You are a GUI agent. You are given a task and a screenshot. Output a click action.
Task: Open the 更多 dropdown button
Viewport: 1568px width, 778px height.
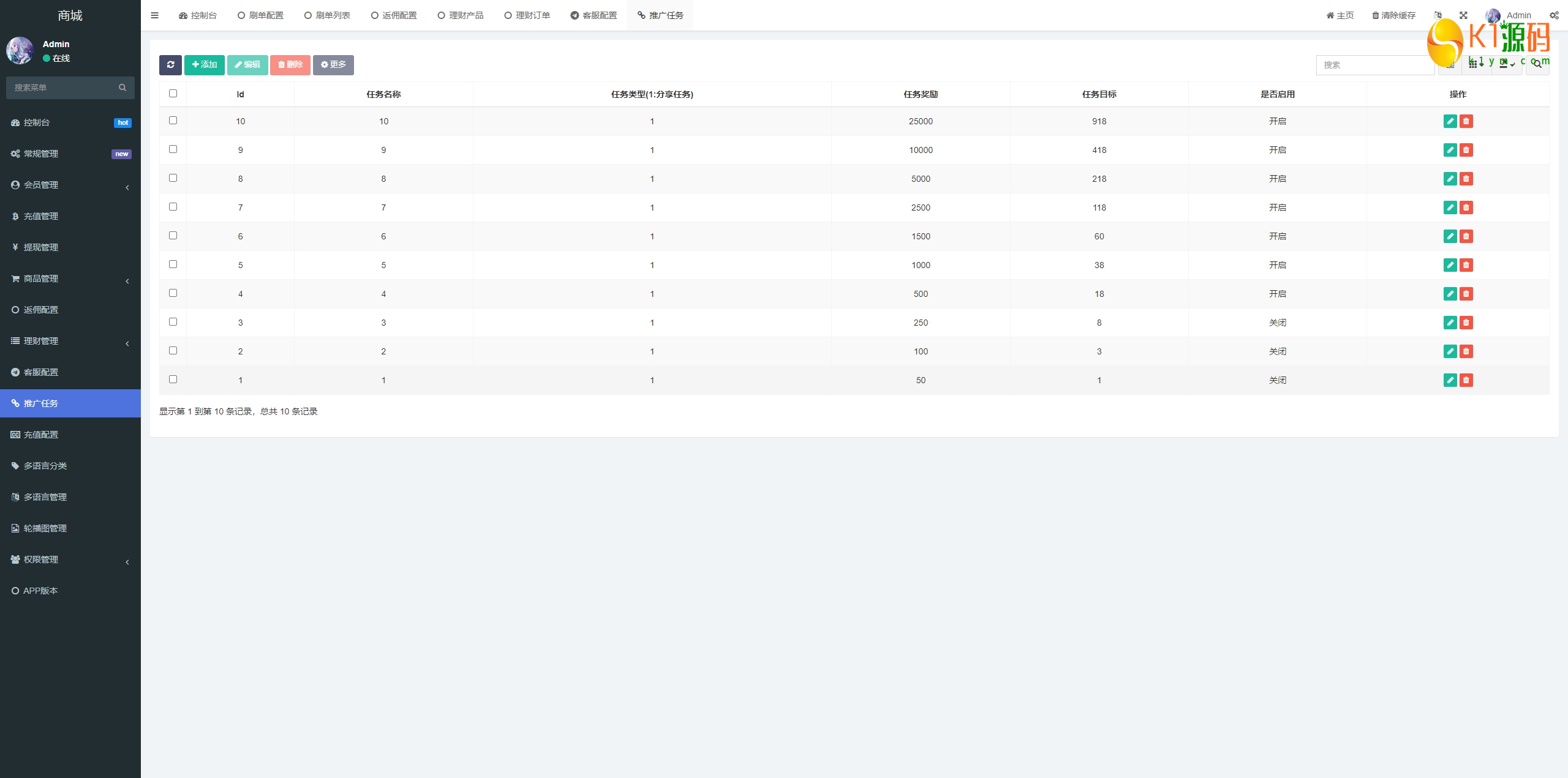coord(333,65)
